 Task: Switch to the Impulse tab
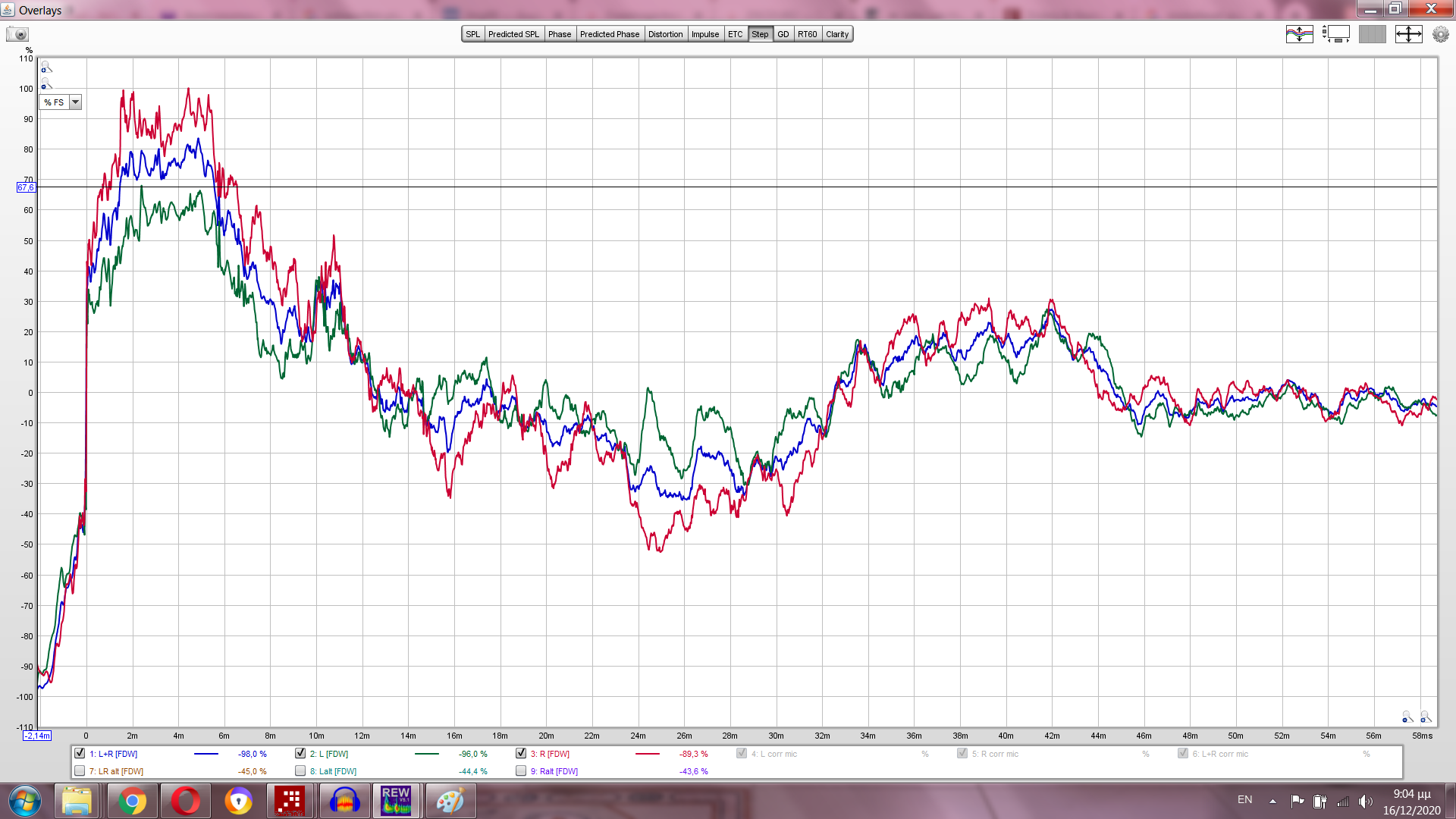(x=704, y=34)
